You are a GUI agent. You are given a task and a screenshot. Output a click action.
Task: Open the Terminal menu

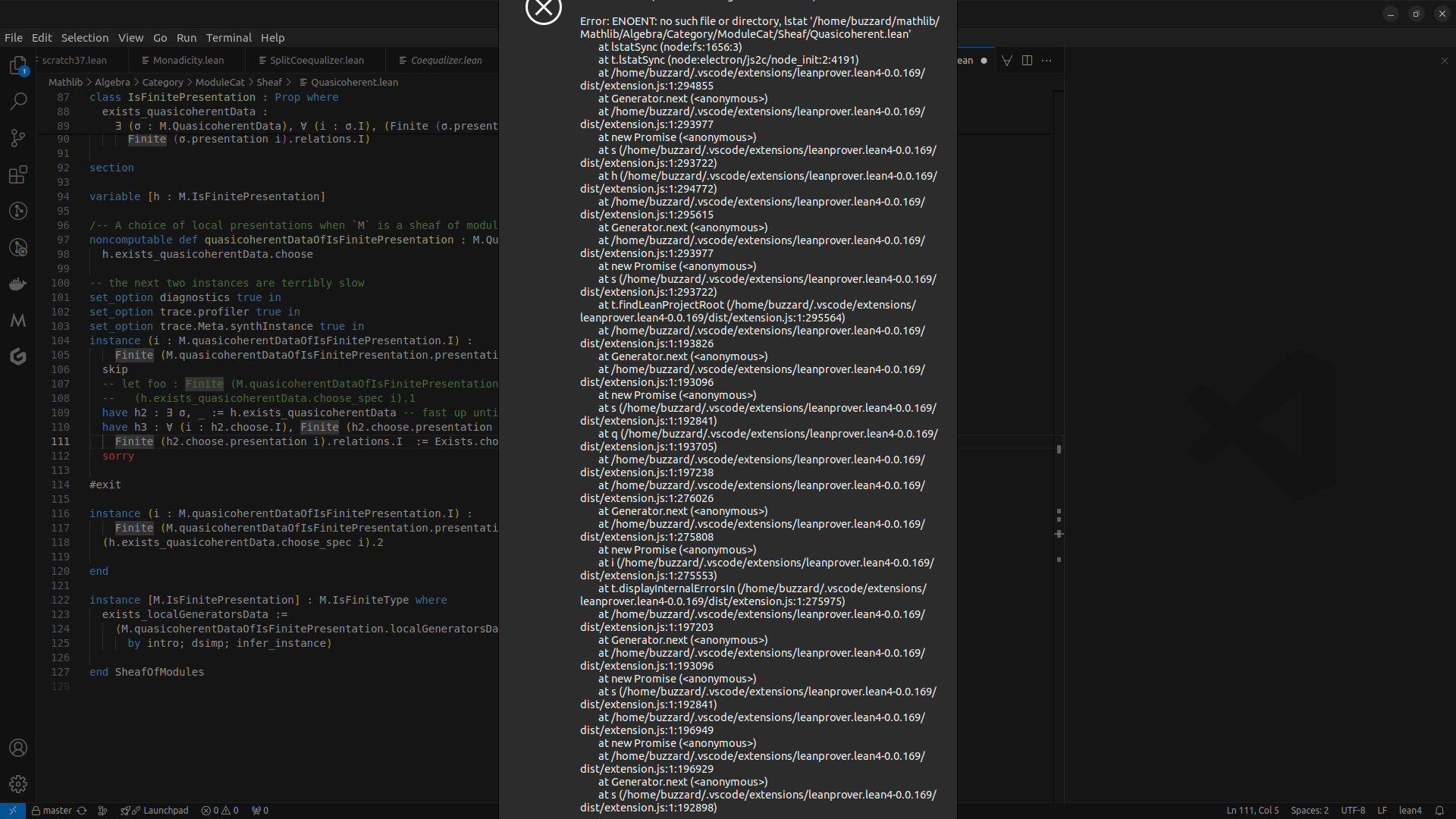point(228,38)
